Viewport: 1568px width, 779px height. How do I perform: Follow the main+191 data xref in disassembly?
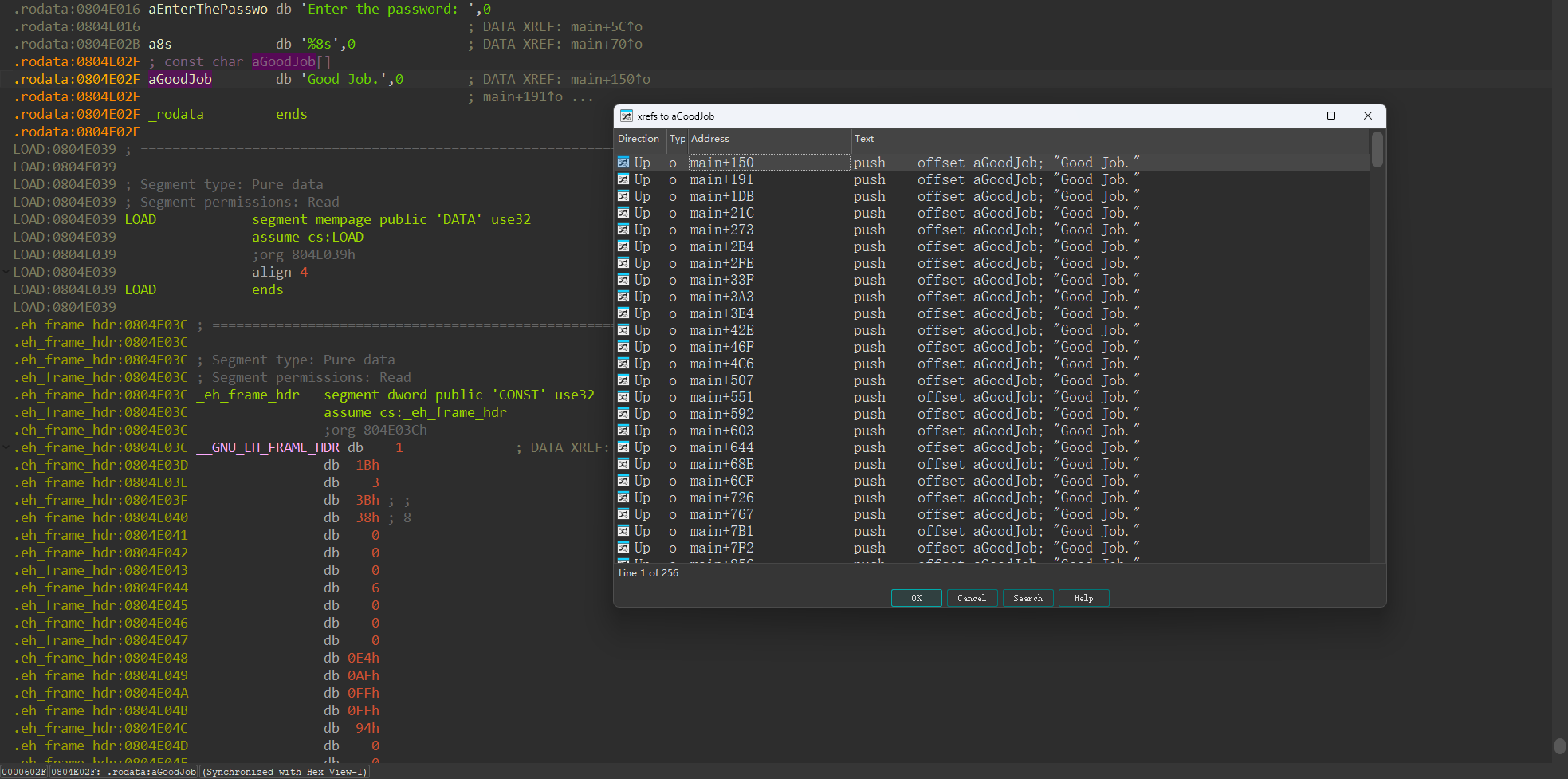coord(523,97)
